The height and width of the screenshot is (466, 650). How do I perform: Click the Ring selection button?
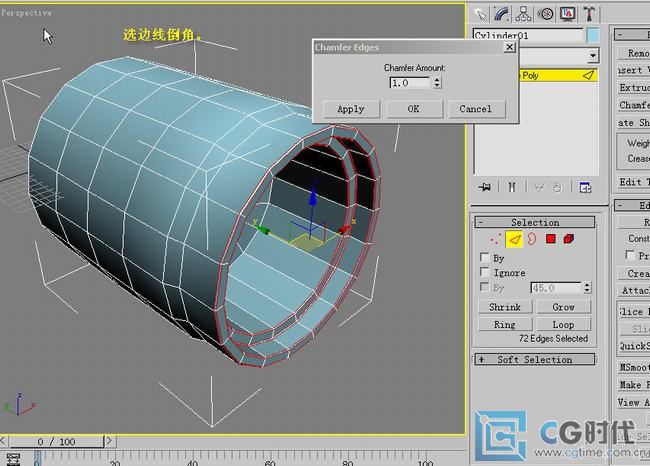[x=505, y=324]
